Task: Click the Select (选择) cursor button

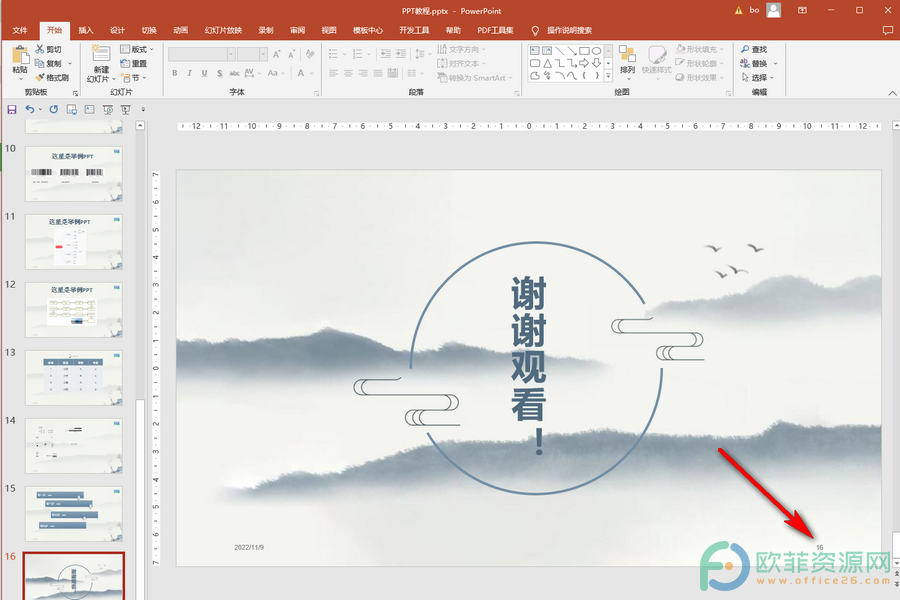Action: click(x=754, y=78)
